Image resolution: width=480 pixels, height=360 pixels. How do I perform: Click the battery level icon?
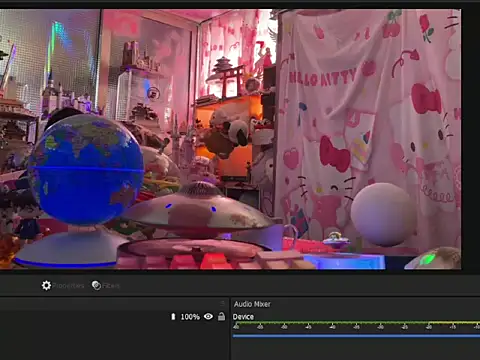click(x=173, y=317)
